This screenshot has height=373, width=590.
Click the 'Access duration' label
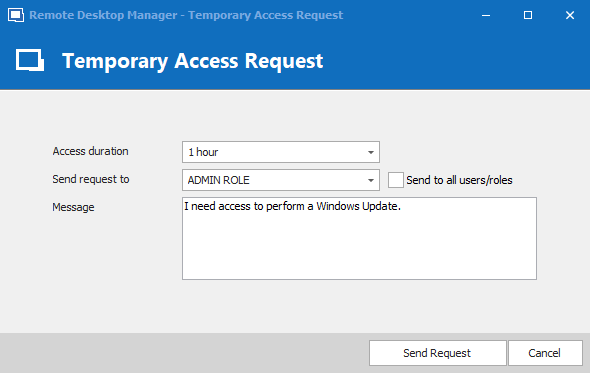pyautogui.click(x=90, y=151)
